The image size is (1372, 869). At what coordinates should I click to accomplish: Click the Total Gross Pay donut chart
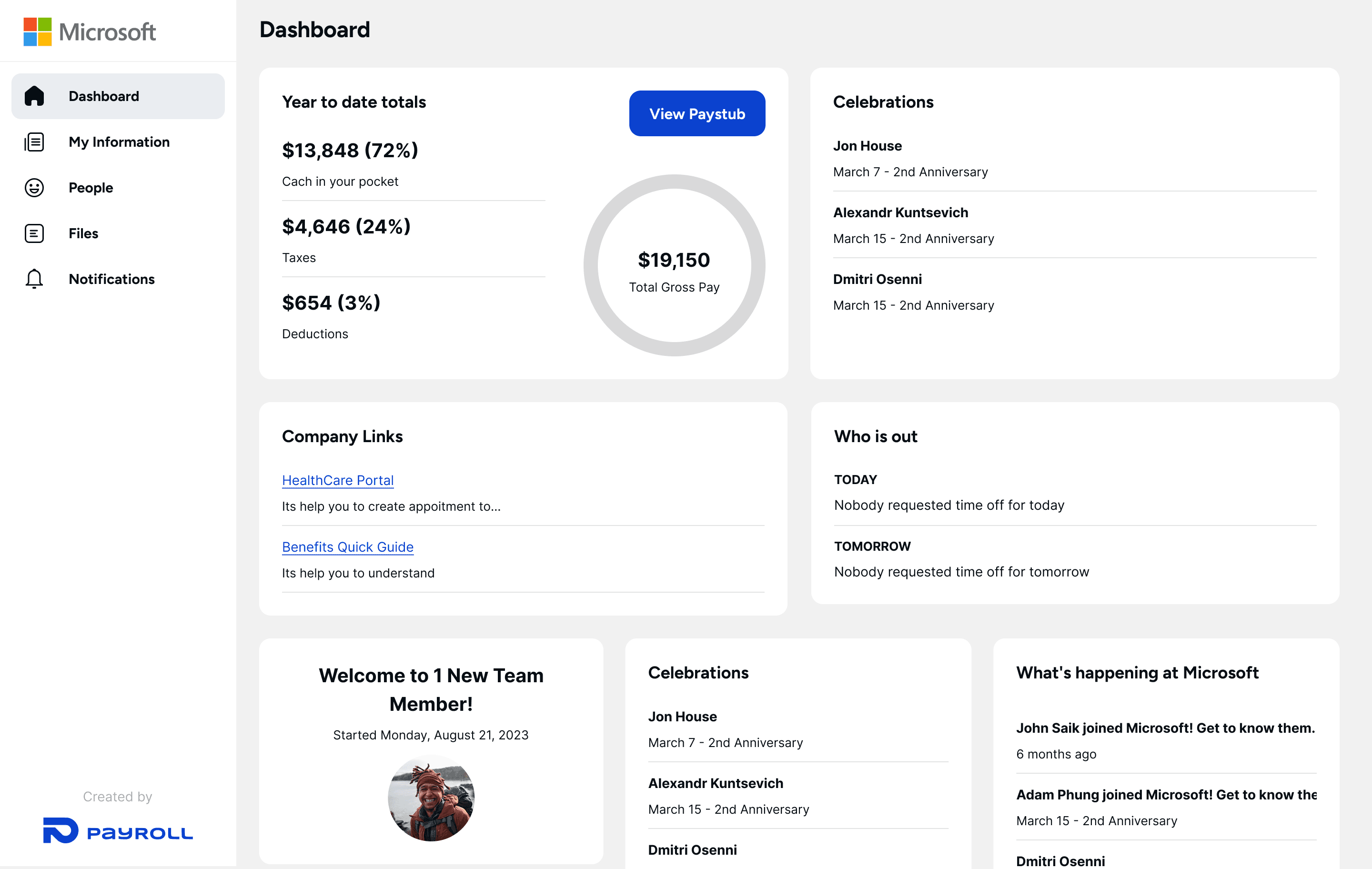point(674,265)
